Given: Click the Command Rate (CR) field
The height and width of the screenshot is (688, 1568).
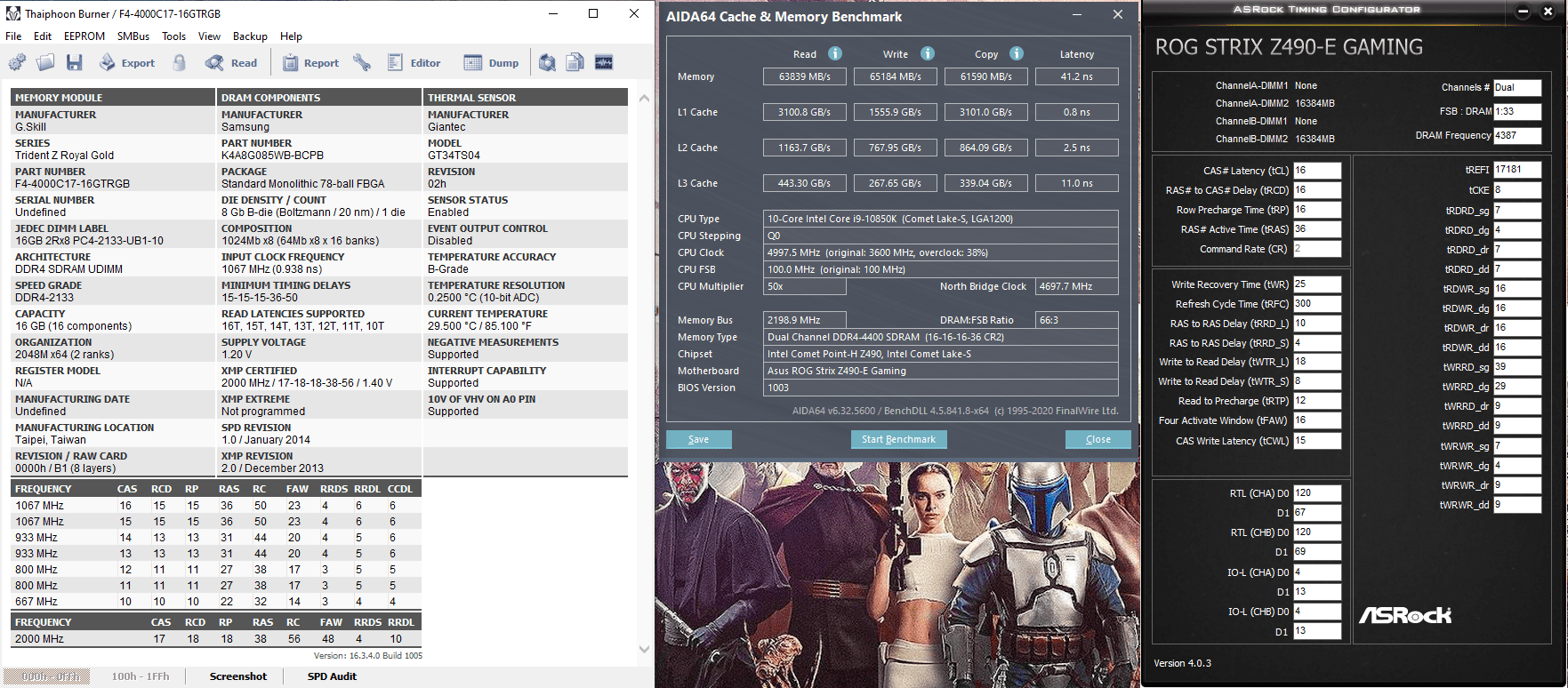Looking at the screenshot, I should click(1317, 249).
